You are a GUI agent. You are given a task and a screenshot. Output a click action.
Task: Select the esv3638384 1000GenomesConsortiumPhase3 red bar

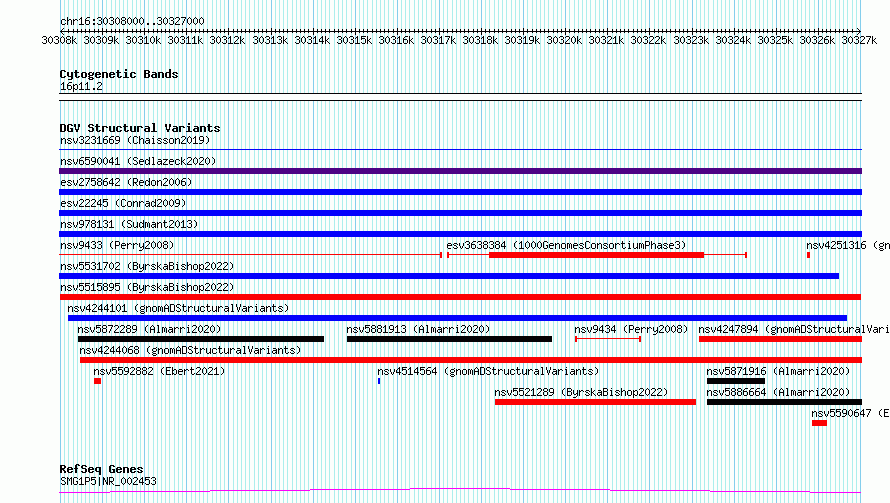click(597, 255)
